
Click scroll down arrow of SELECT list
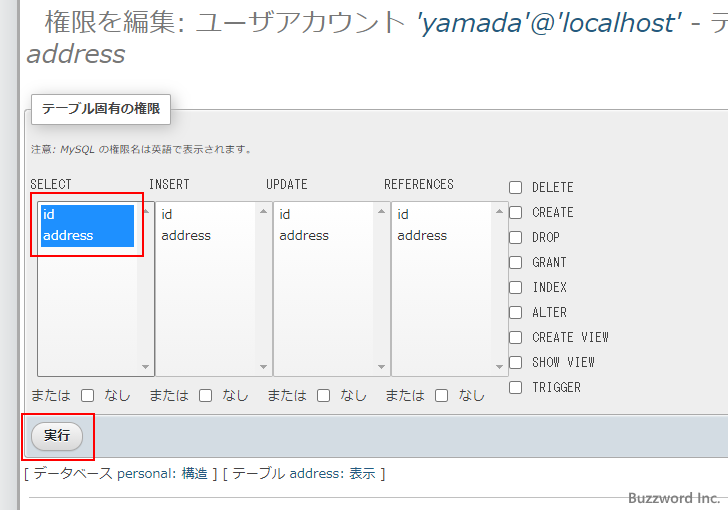(x=146, y=367)
